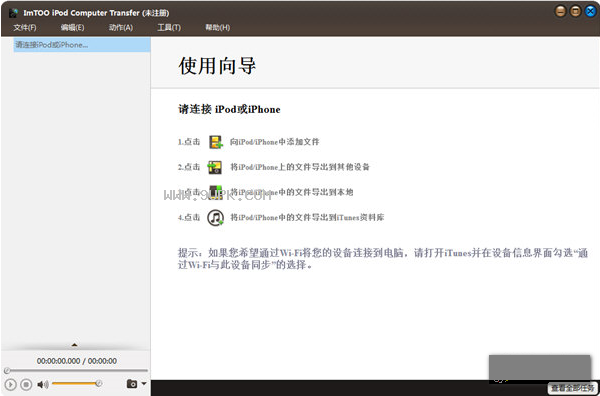Image resolution: width=600 pixels, height=396 pixels.
Task: Click the 查看全部任务 button
Action: pos(572,388)
